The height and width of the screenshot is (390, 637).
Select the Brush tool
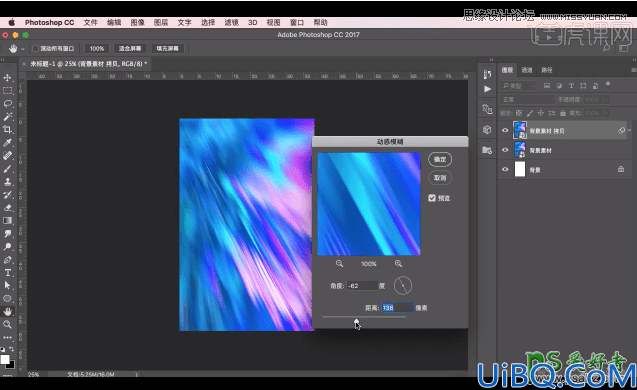click(x=7, y=169)
